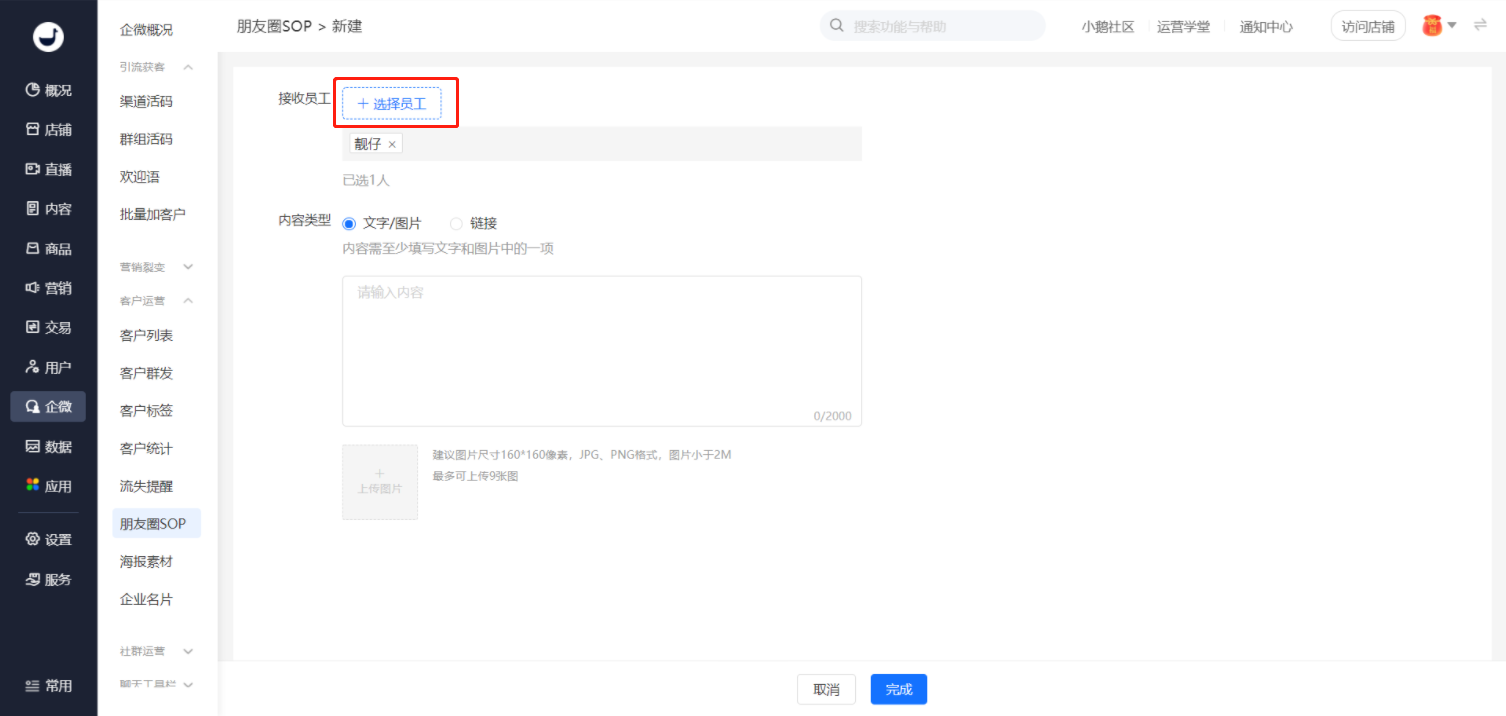
Task: Click the 搜索功能与帮助 search field
Action: (932, 26)
